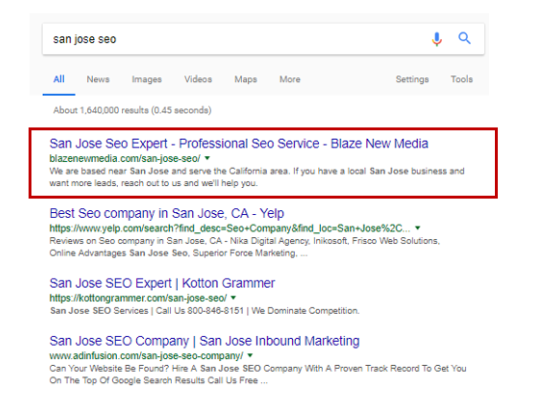This screenshot has width=533, height=400.
Task: Expand dropdown arrow beside the yelp.com URL
Action: (418, 228)
